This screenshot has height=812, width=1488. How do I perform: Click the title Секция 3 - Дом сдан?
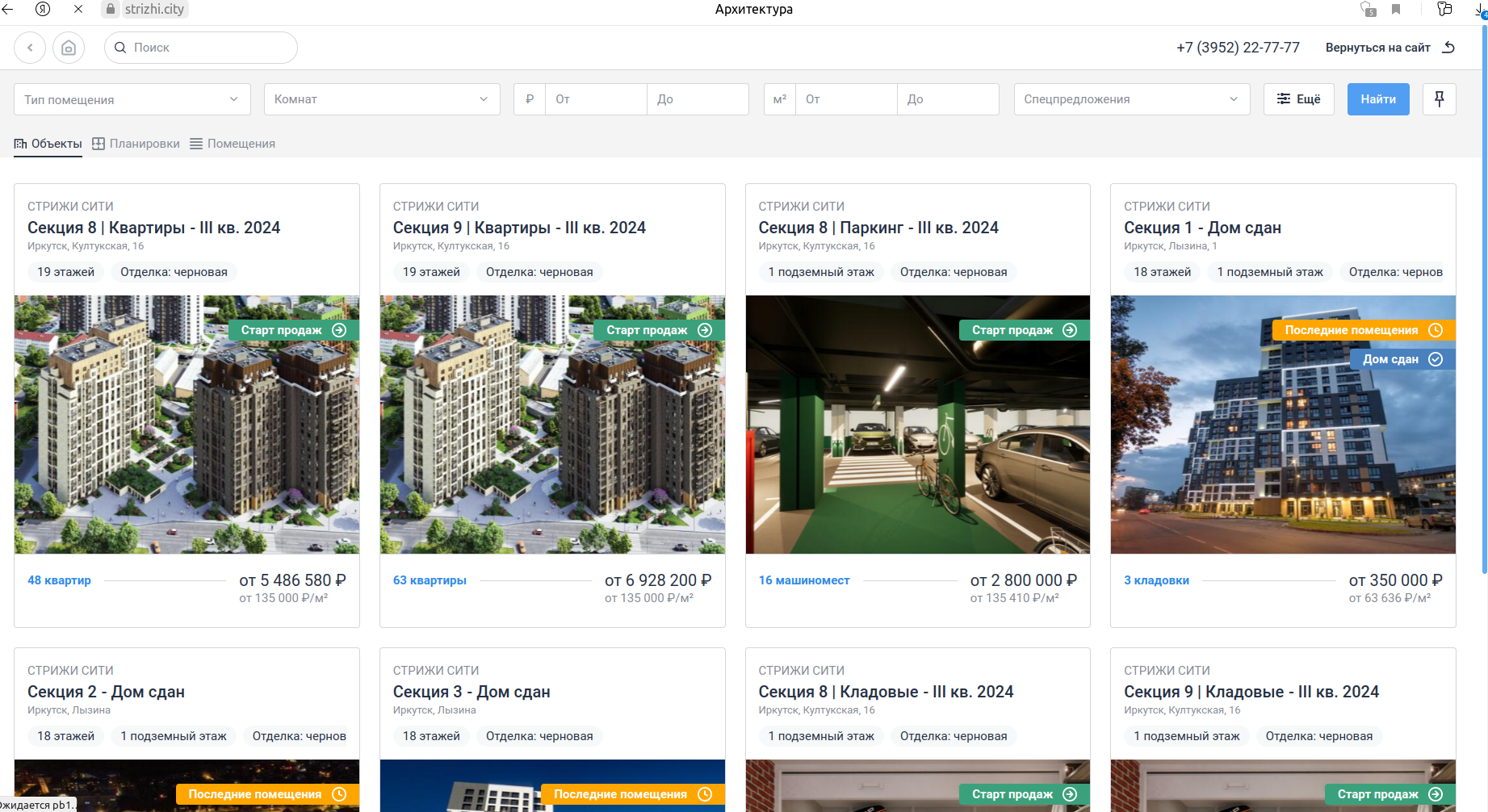tap(472, 692)
